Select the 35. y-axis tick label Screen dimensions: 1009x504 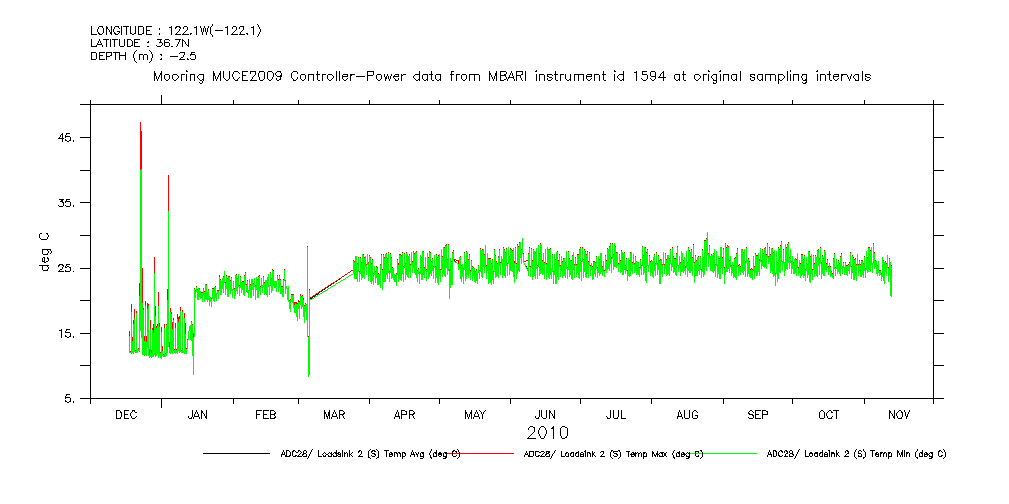65,202
